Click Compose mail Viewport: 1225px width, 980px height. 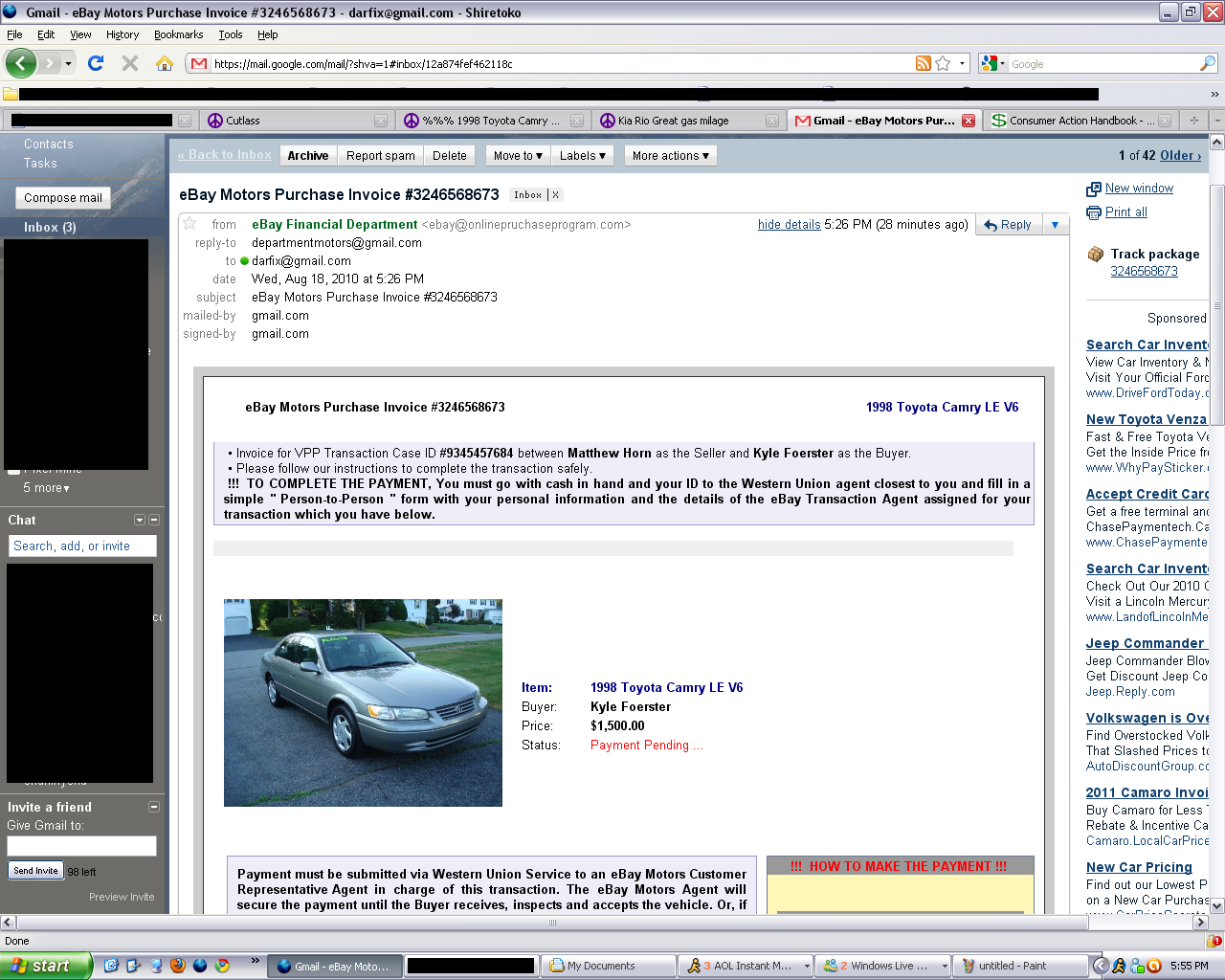63,198
